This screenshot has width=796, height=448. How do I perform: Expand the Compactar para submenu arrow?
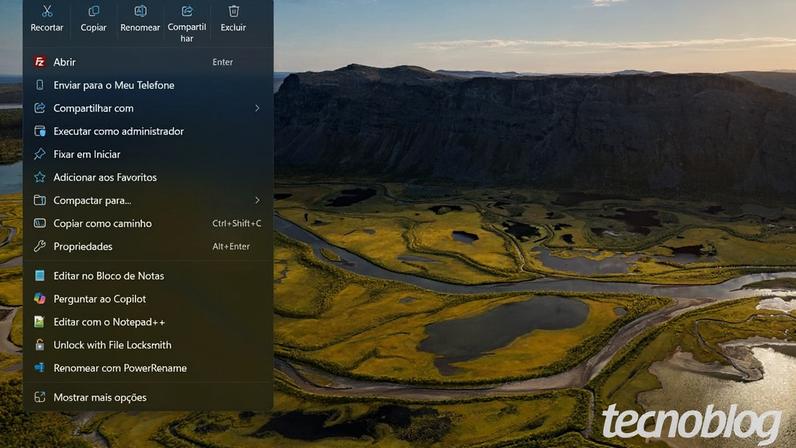[x=257, y=201]
